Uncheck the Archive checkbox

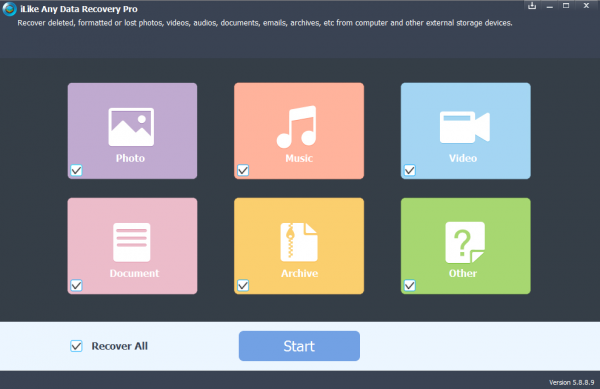243,285
